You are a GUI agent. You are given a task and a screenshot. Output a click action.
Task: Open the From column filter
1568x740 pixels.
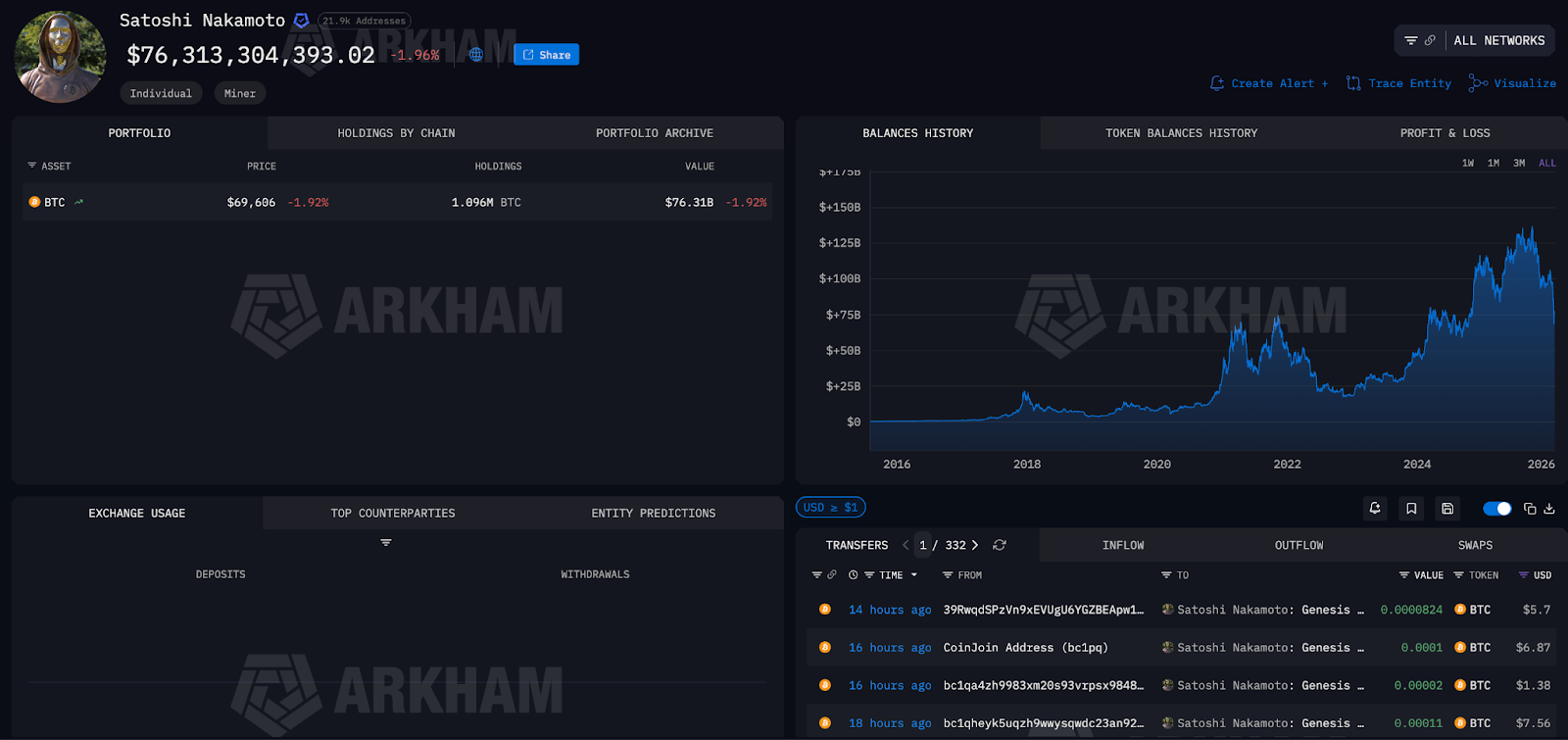pyautogui.click(x=948, y=575)
